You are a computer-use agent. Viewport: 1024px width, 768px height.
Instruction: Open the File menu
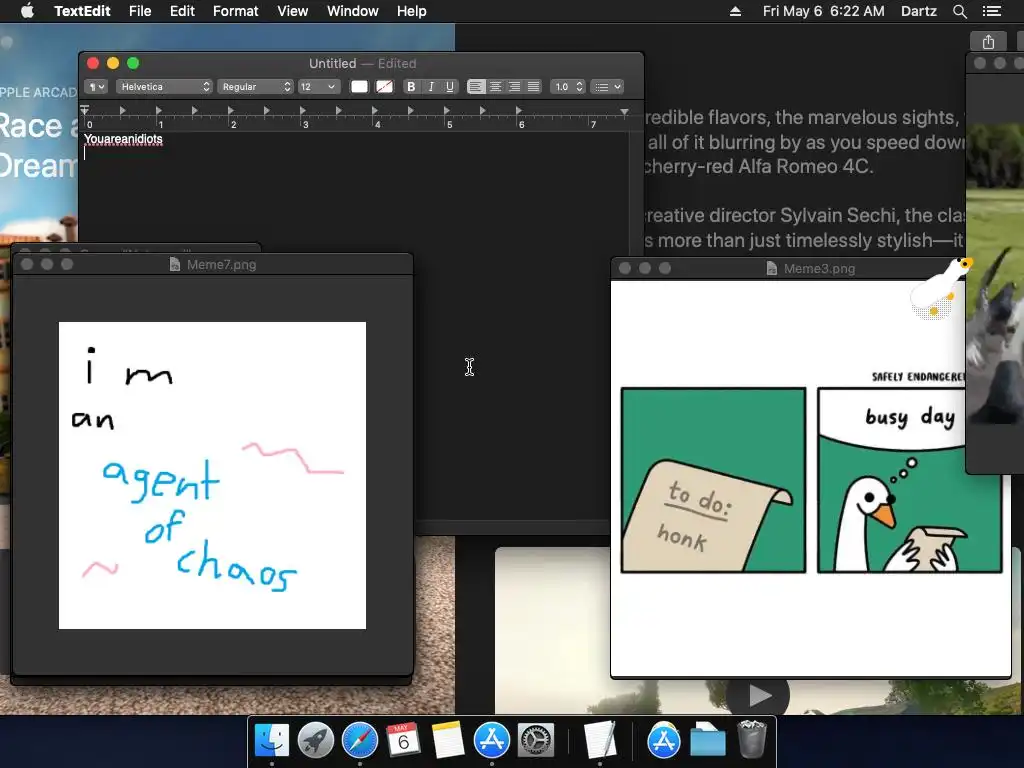tap(140, 11)
